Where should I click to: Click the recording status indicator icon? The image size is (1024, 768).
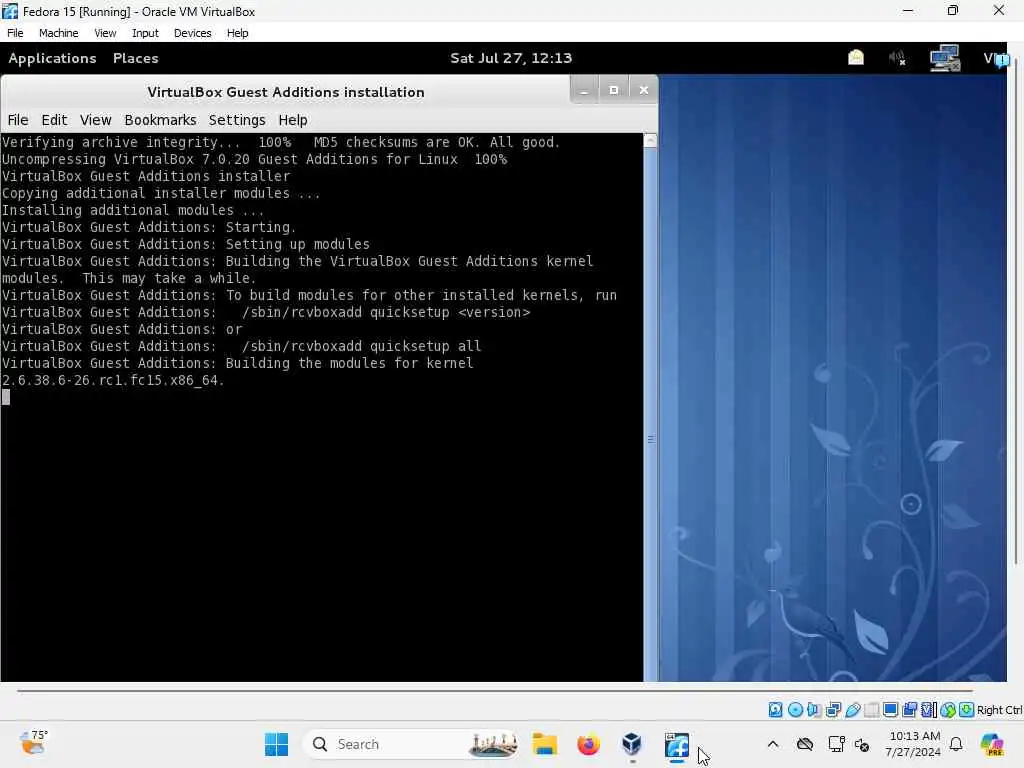pyautogui.click(x=909, y=710)
